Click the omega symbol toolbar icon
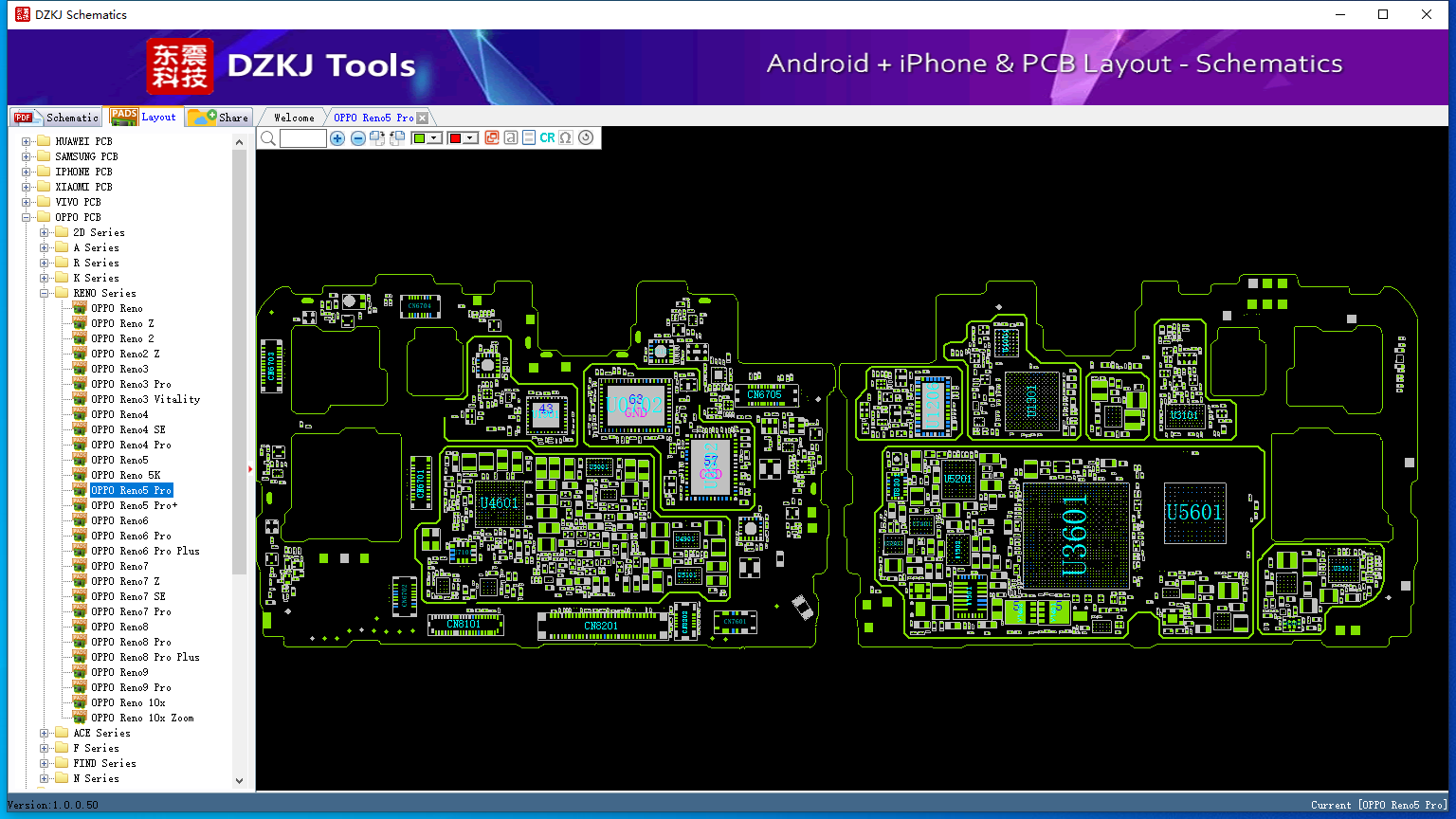 coord(566,138)
